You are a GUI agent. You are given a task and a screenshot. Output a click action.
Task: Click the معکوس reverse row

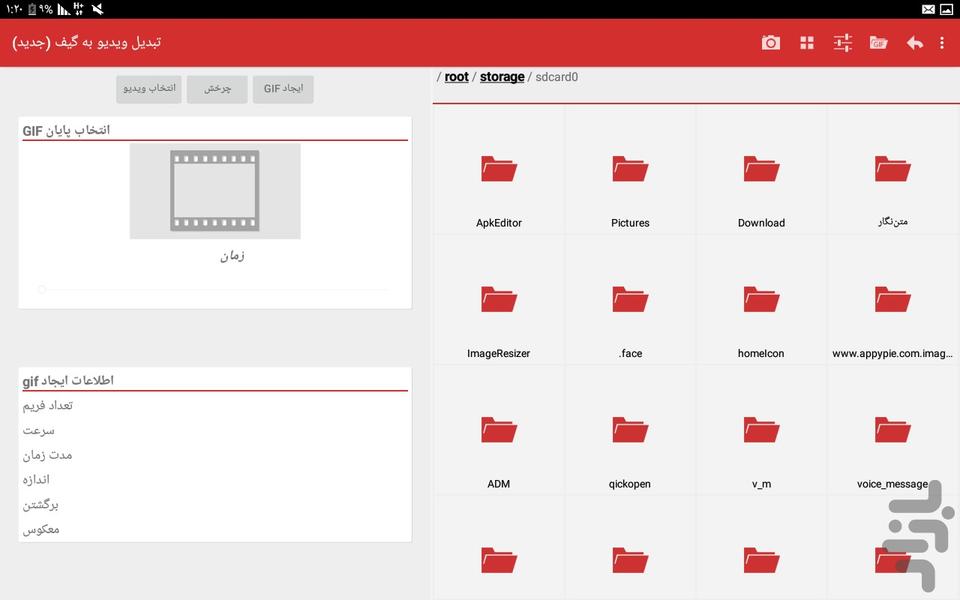pos(215,529)
